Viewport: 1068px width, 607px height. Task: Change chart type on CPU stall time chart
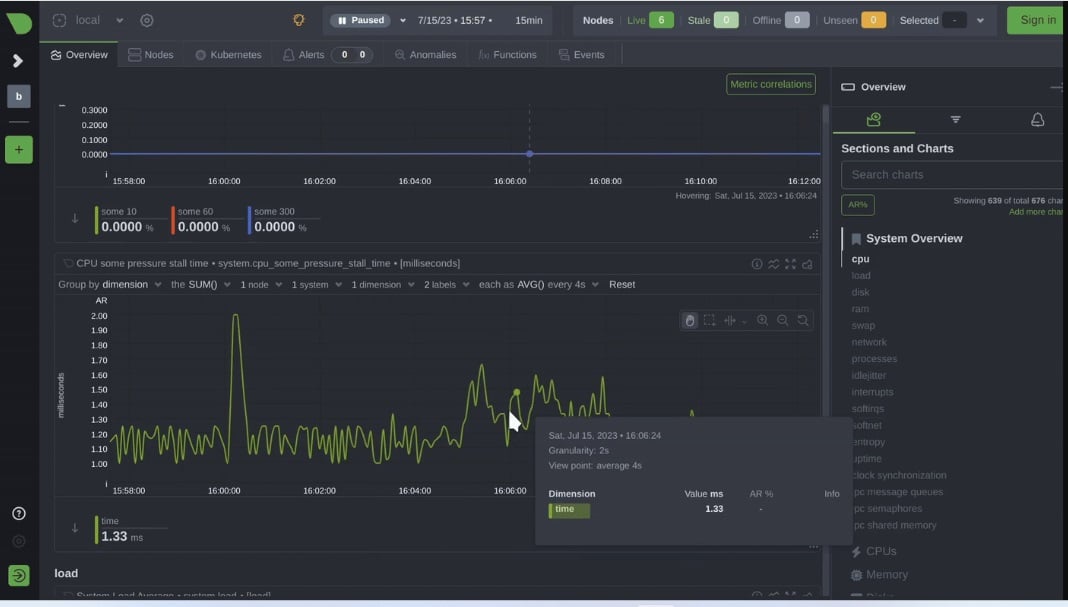click(774, 264)
